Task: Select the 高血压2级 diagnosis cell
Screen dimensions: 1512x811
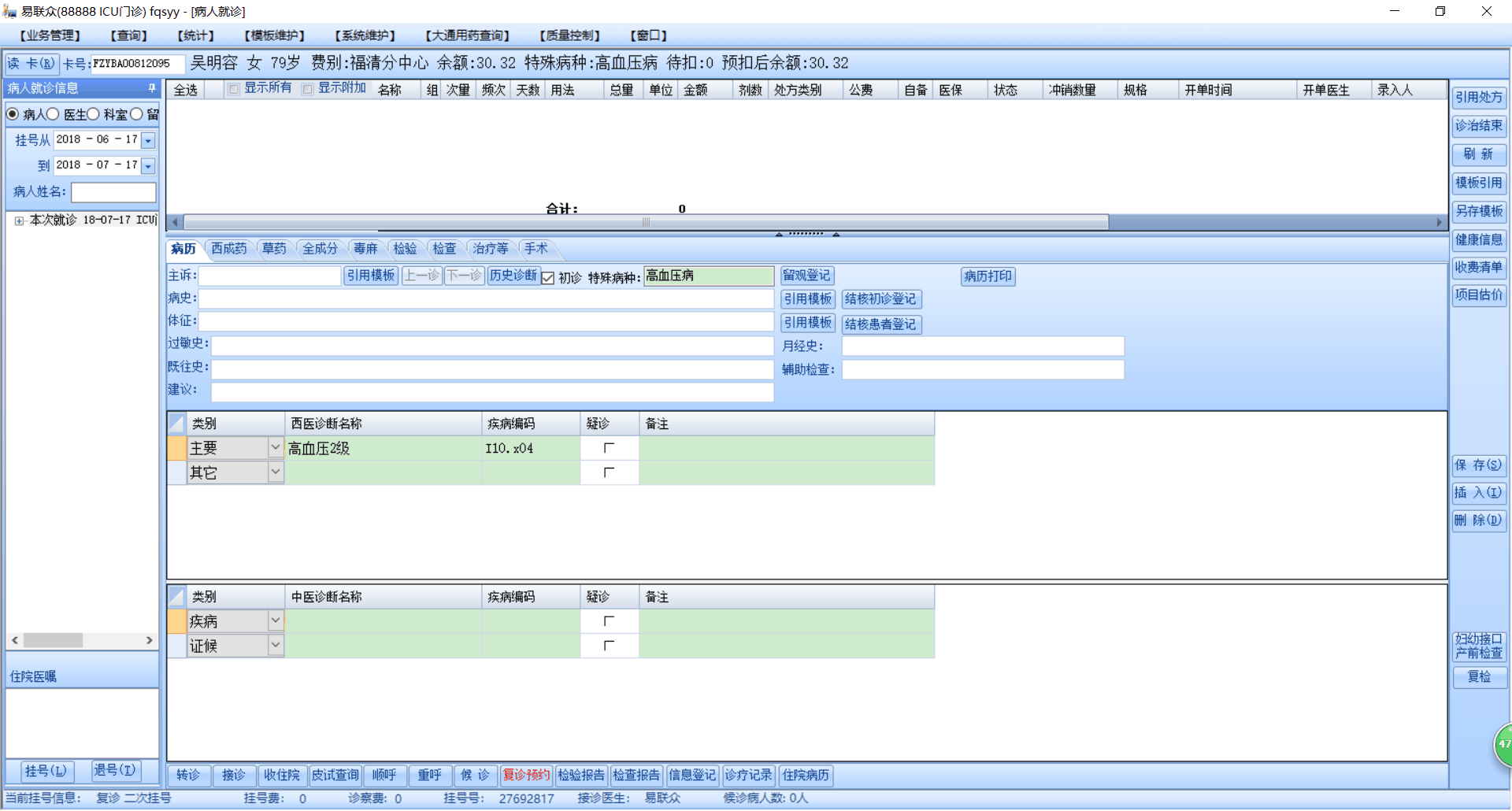Action: pyautogui.click(x=383, y=448)
